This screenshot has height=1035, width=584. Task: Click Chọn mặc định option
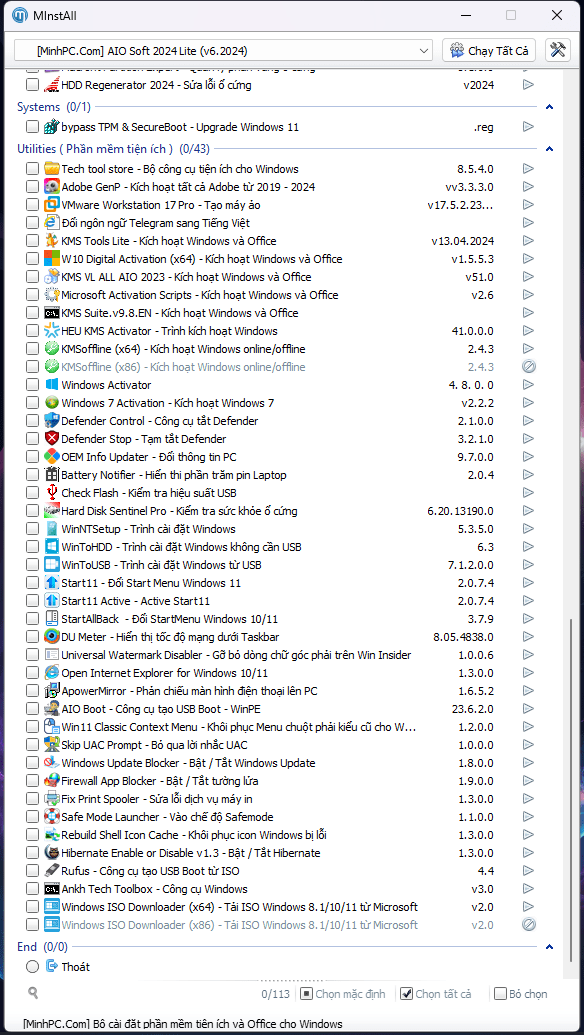(x=344, y=993)
